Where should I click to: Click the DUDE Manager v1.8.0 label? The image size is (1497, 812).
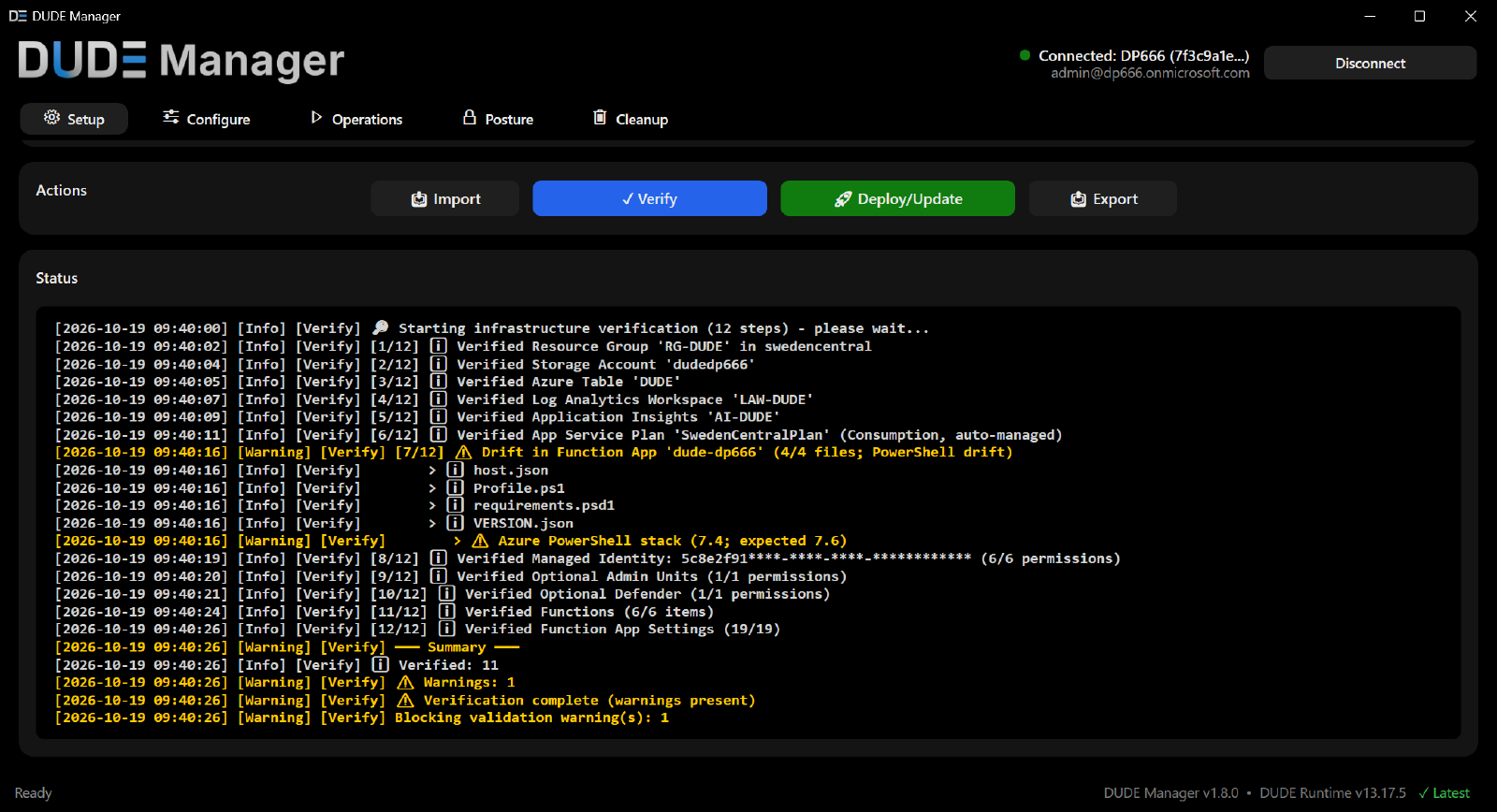pyautogui.click(x=1170, y=793)
